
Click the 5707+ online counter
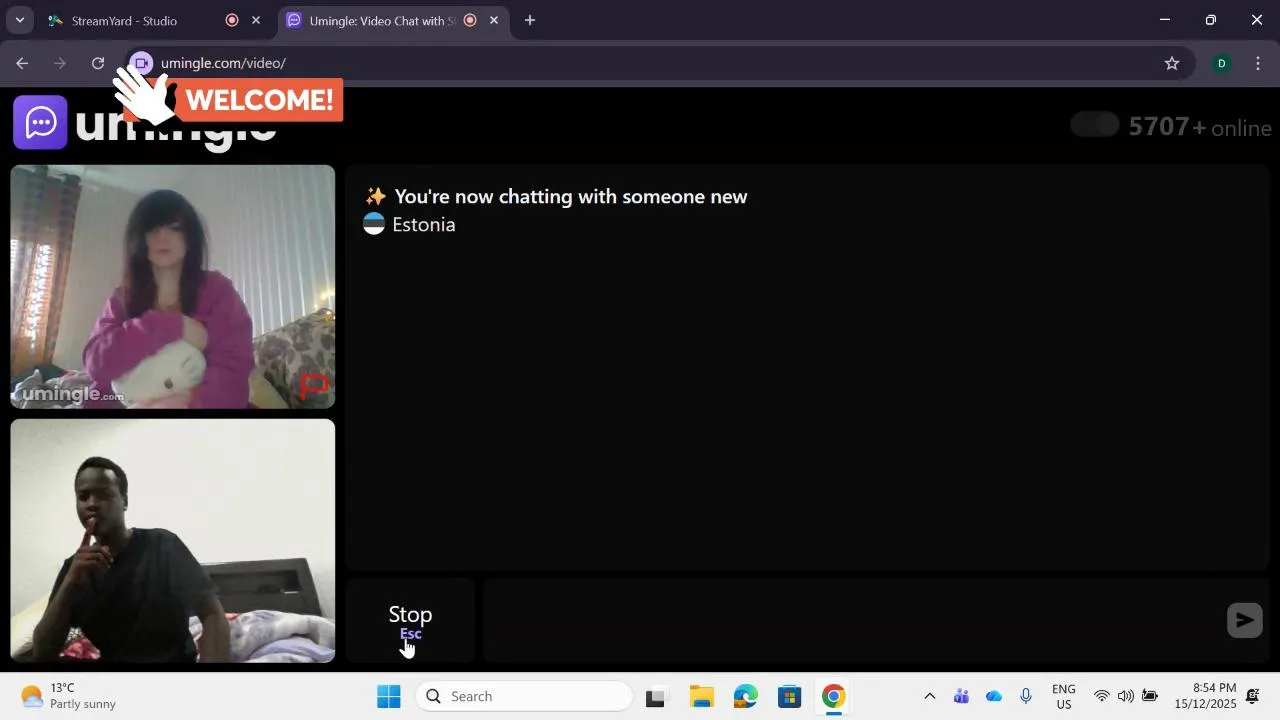(x=1200, y=127)
